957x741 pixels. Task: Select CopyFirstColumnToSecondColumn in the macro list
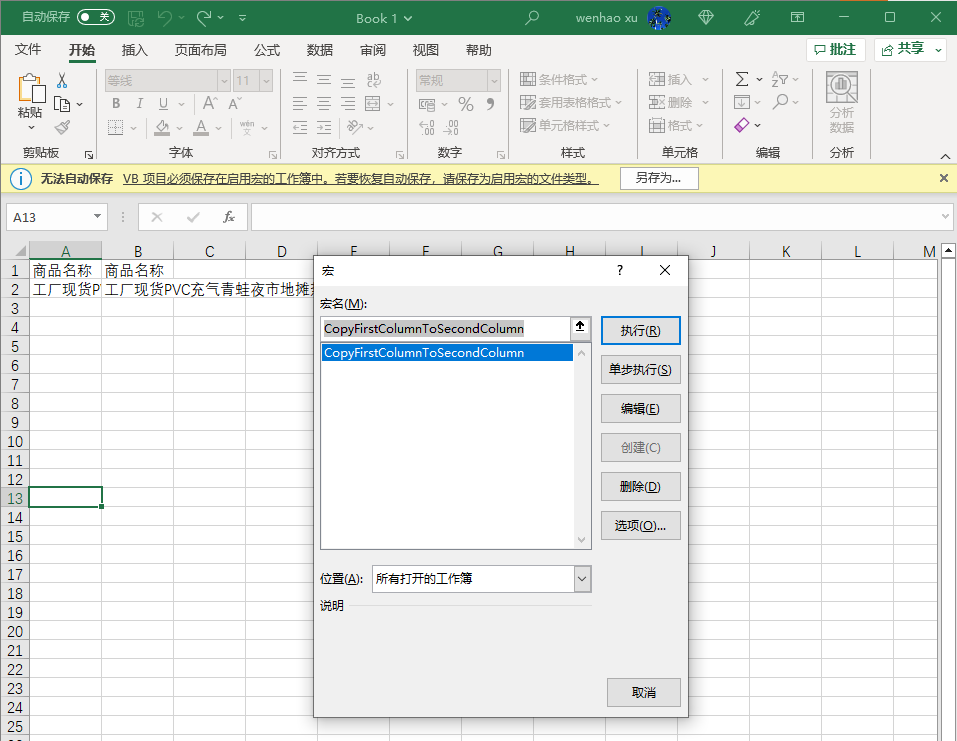[446, 353]
